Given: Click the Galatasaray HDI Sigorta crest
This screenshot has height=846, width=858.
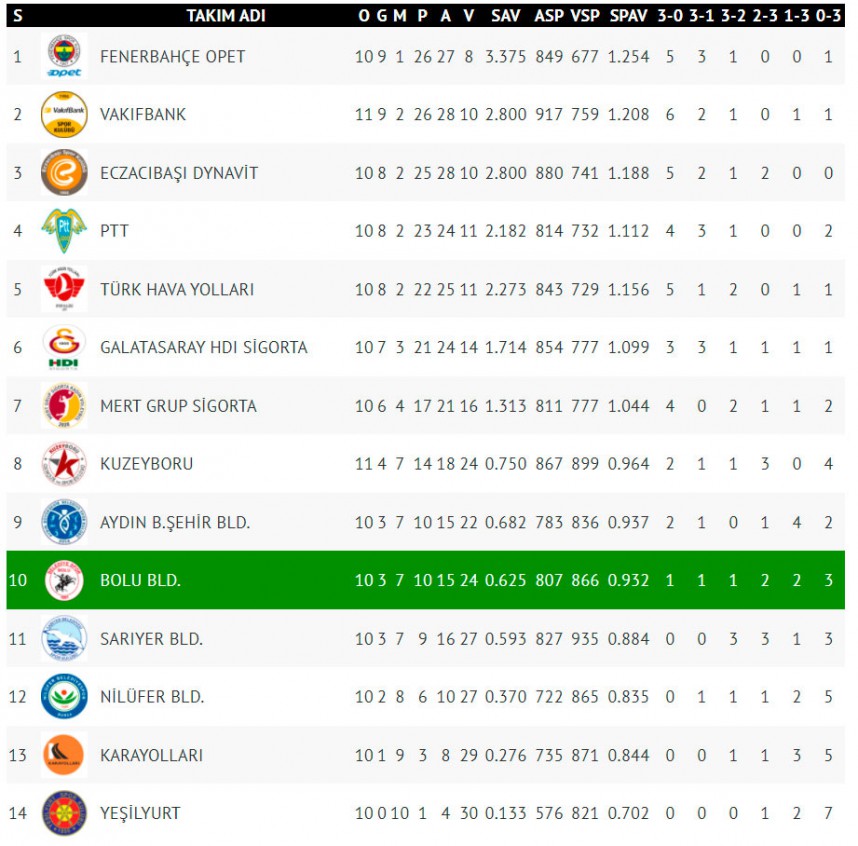Looking at the screenshot, I should point(64,347).
